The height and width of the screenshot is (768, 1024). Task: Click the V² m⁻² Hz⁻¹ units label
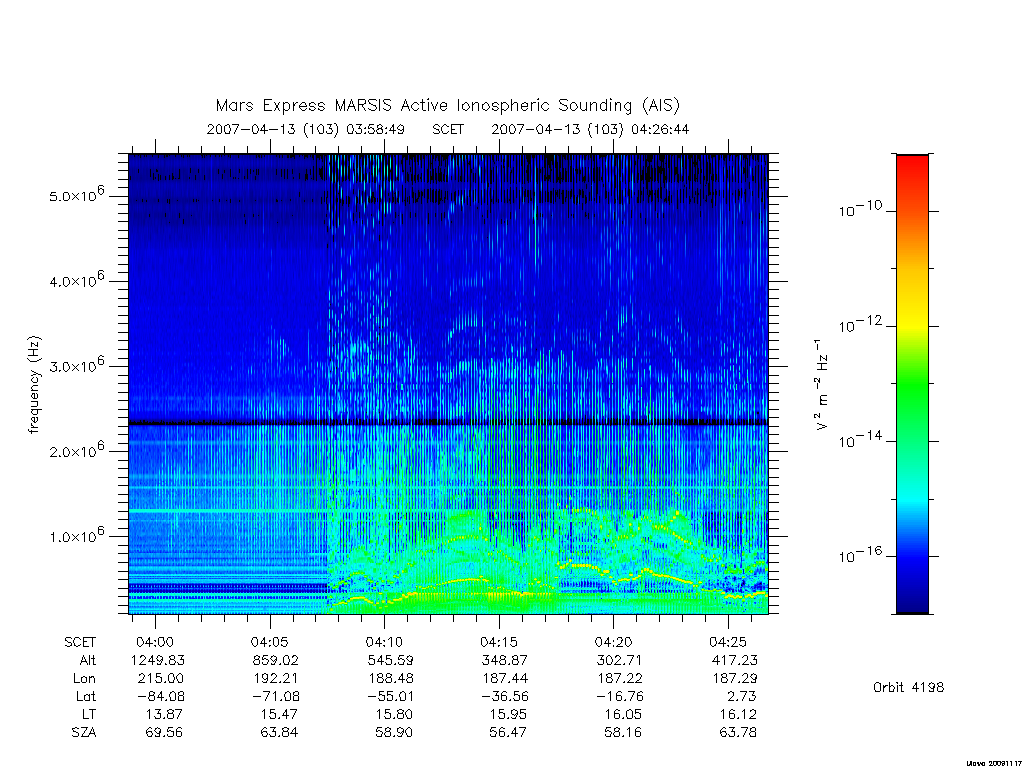821,384
